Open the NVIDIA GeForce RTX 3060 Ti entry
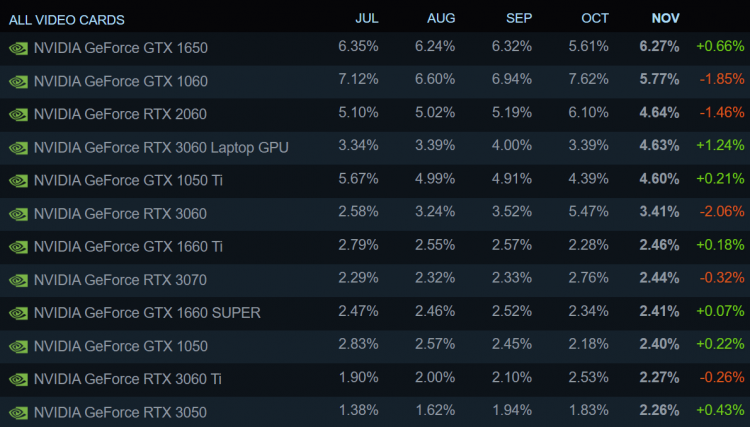Image resolution: width=750 pixels, height=427 pixels. click(x=128, y=378)
